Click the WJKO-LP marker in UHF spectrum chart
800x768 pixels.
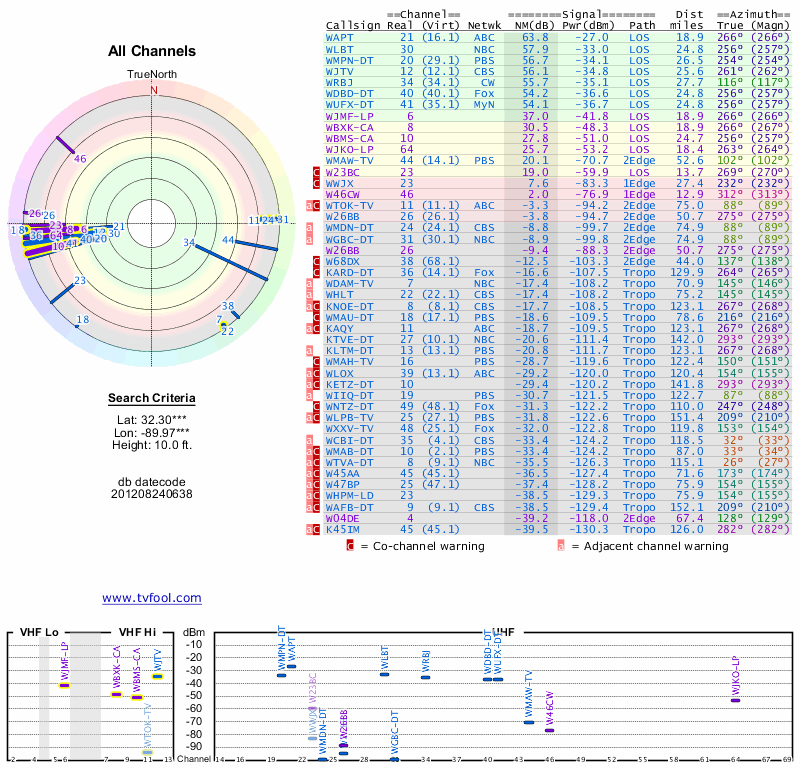[735, 700]
